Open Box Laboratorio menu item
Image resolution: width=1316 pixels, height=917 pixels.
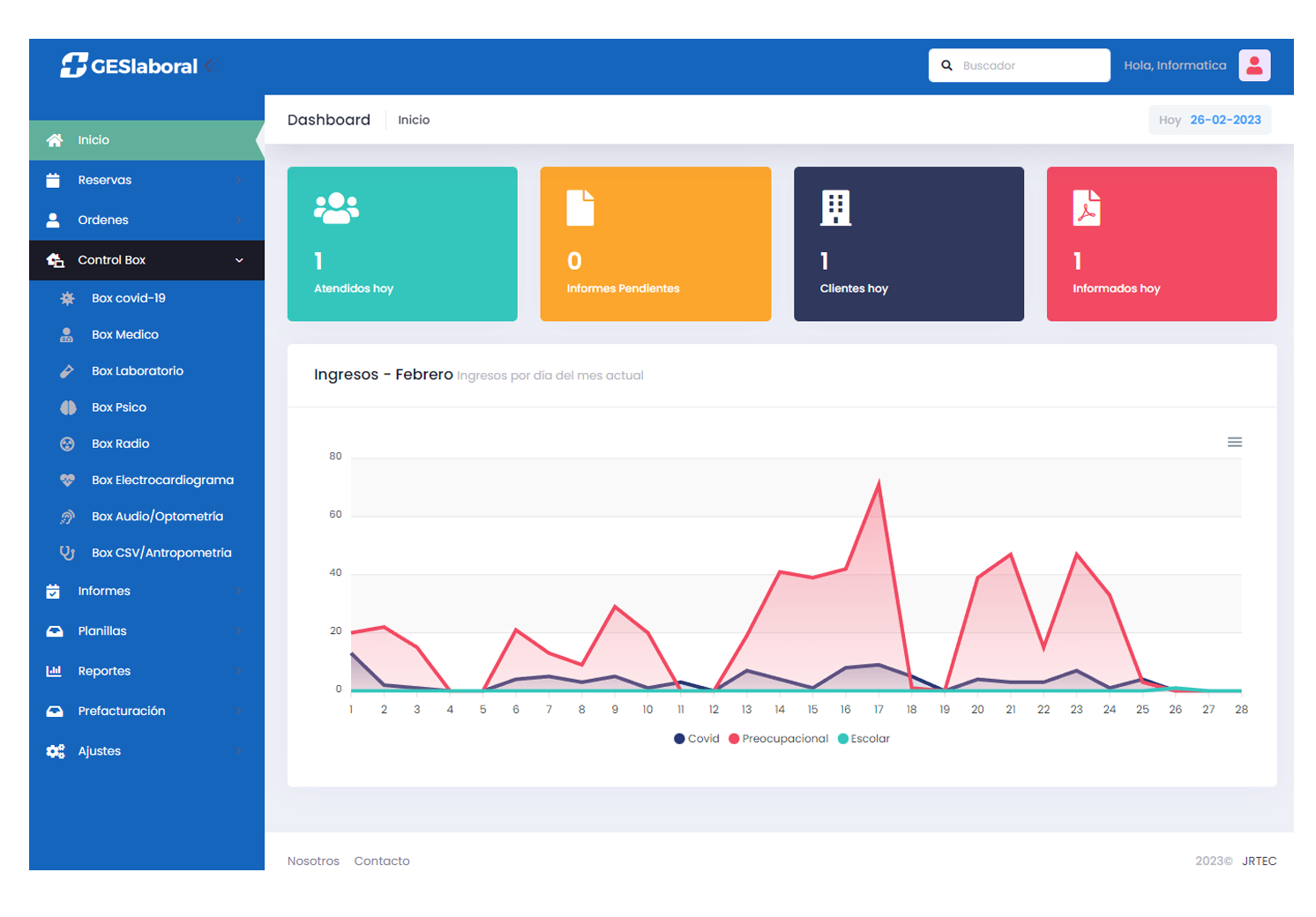pos(138,371)
